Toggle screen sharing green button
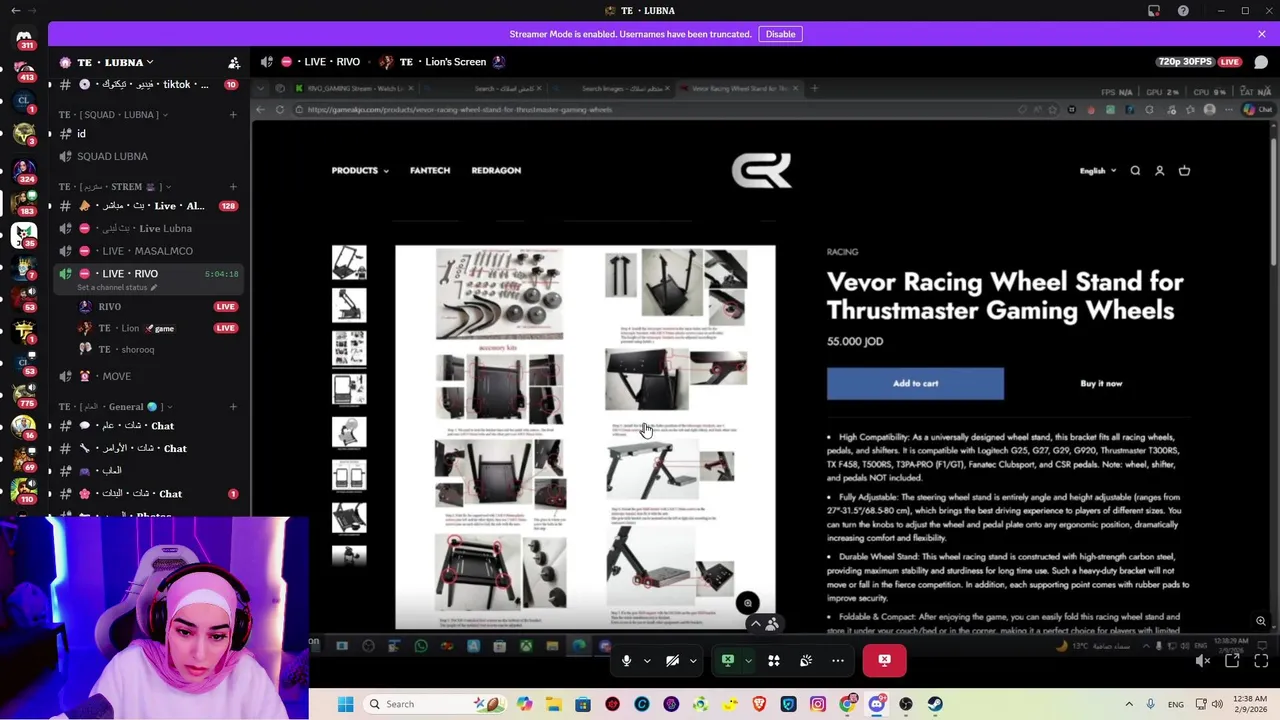 728,661
